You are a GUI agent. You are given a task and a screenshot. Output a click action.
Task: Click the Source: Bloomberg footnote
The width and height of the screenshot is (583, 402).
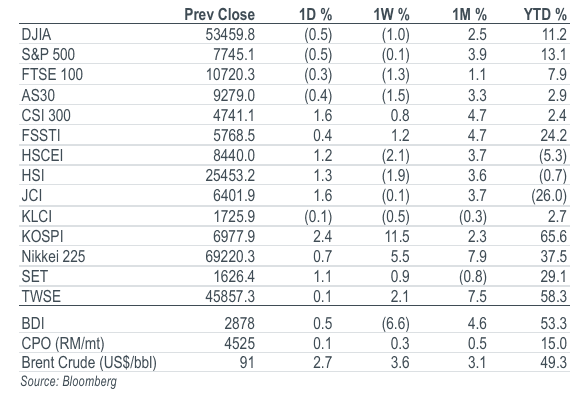click(x=68, y=382)
